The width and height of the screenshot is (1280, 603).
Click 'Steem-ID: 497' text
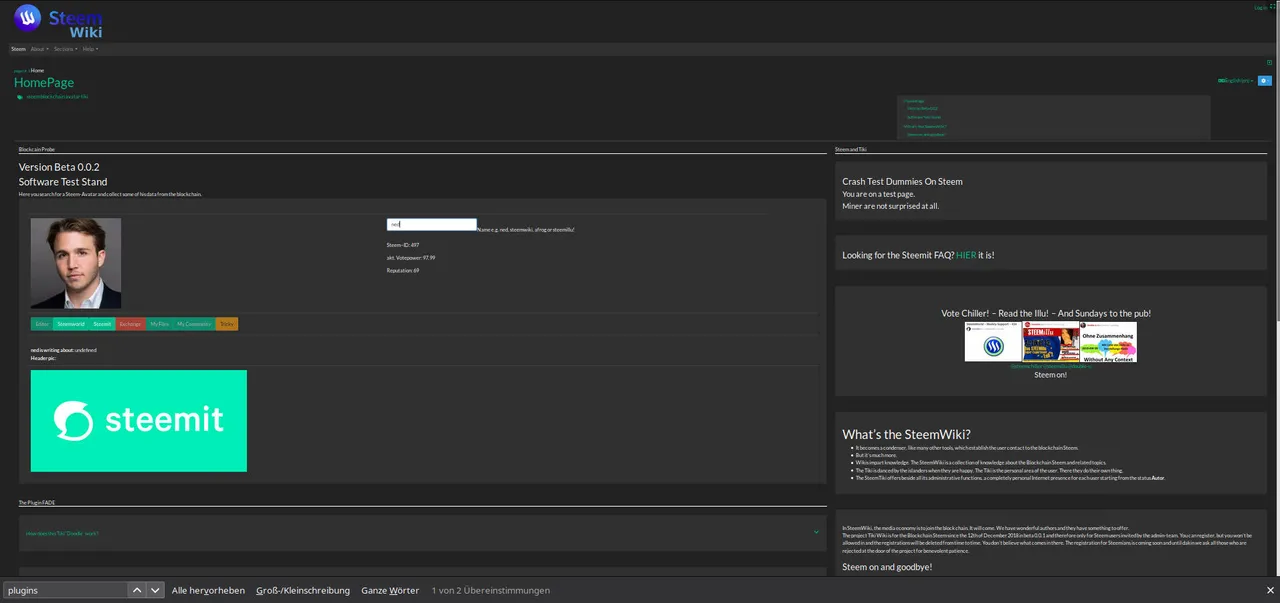(403, 244)
